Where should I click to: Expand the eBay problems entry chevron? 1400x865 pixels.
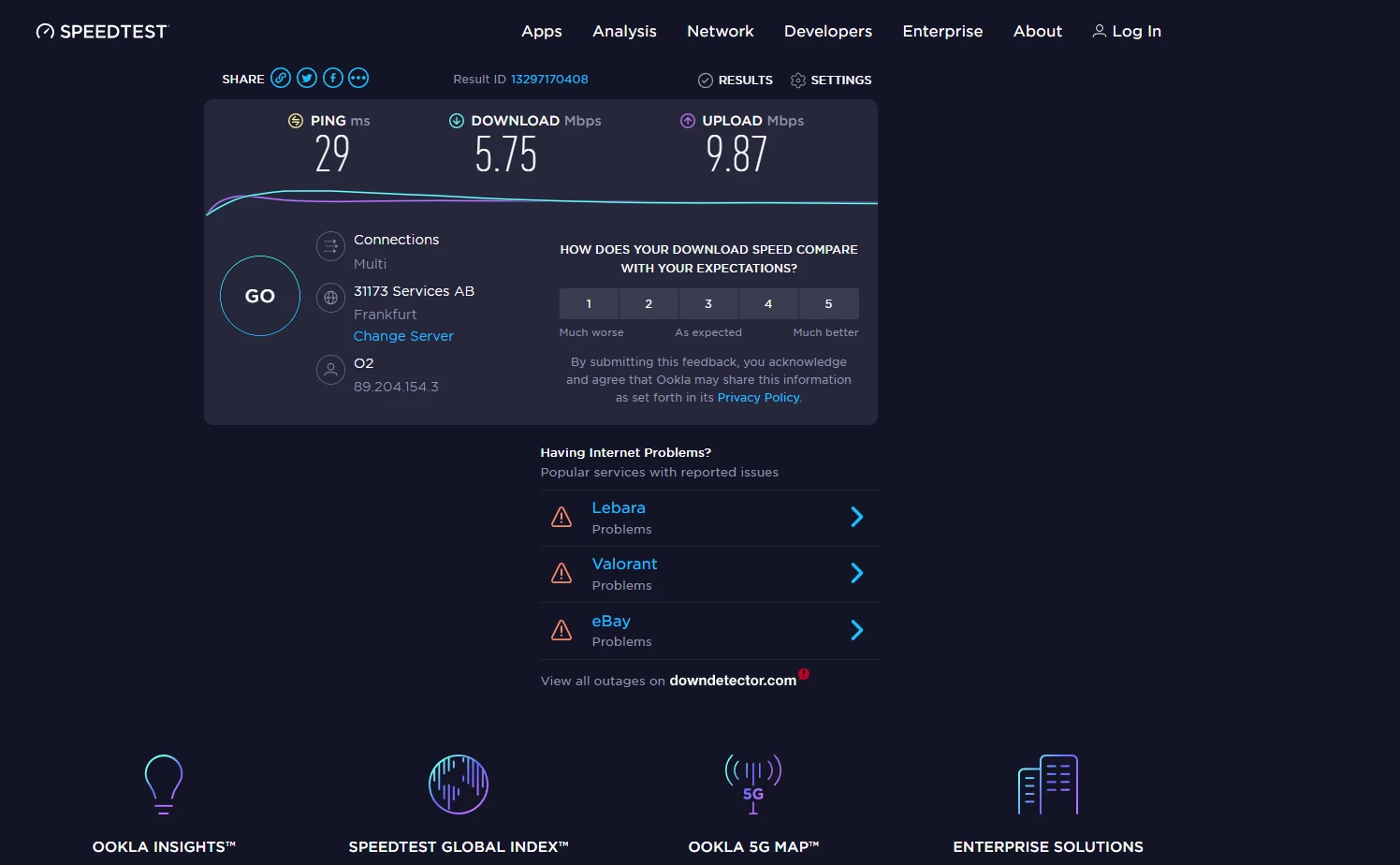click(856, 631)
